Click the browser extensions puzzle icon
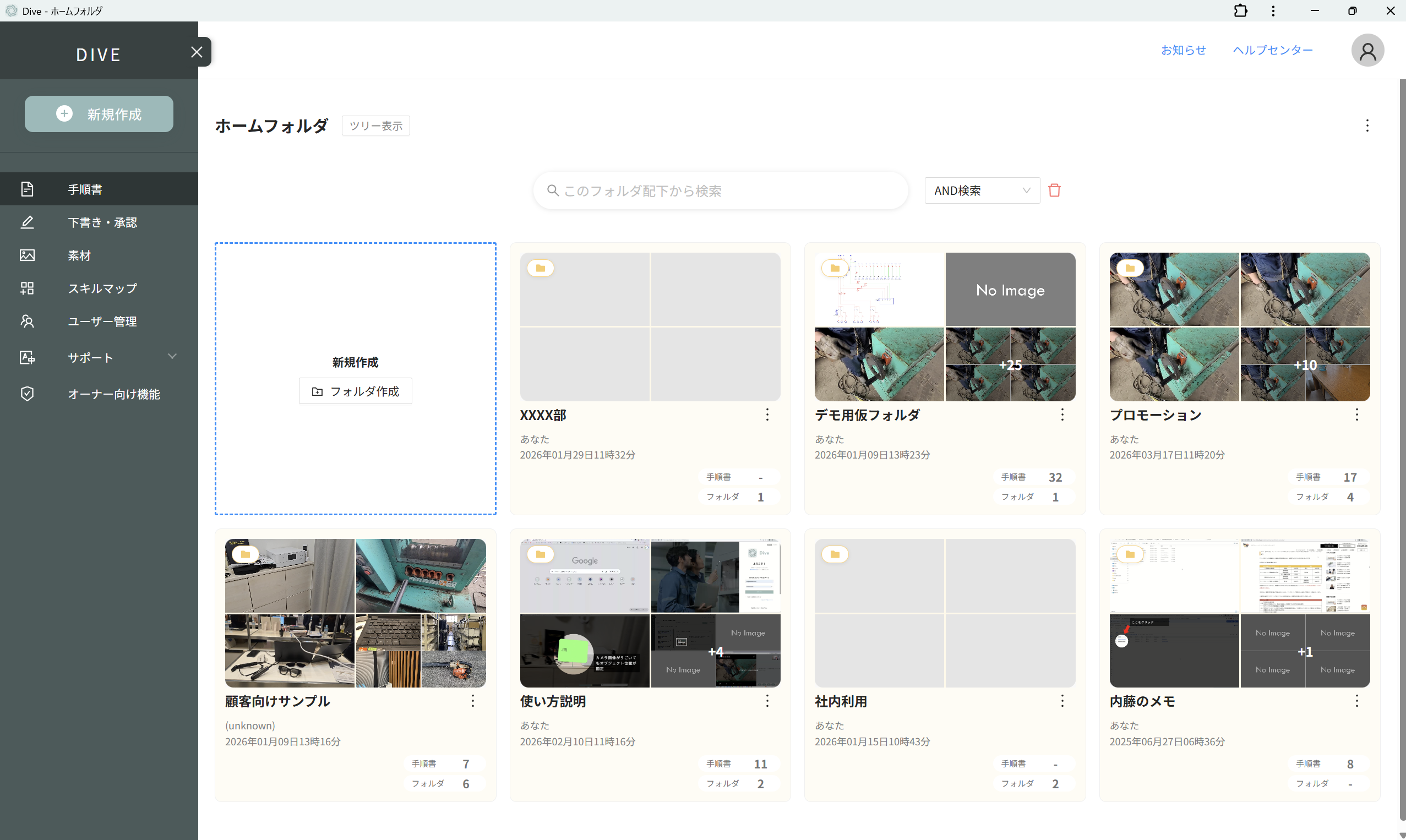The height and width of the screenshot is (840, 1406). pyautogui.click(x=1240, y=11)
